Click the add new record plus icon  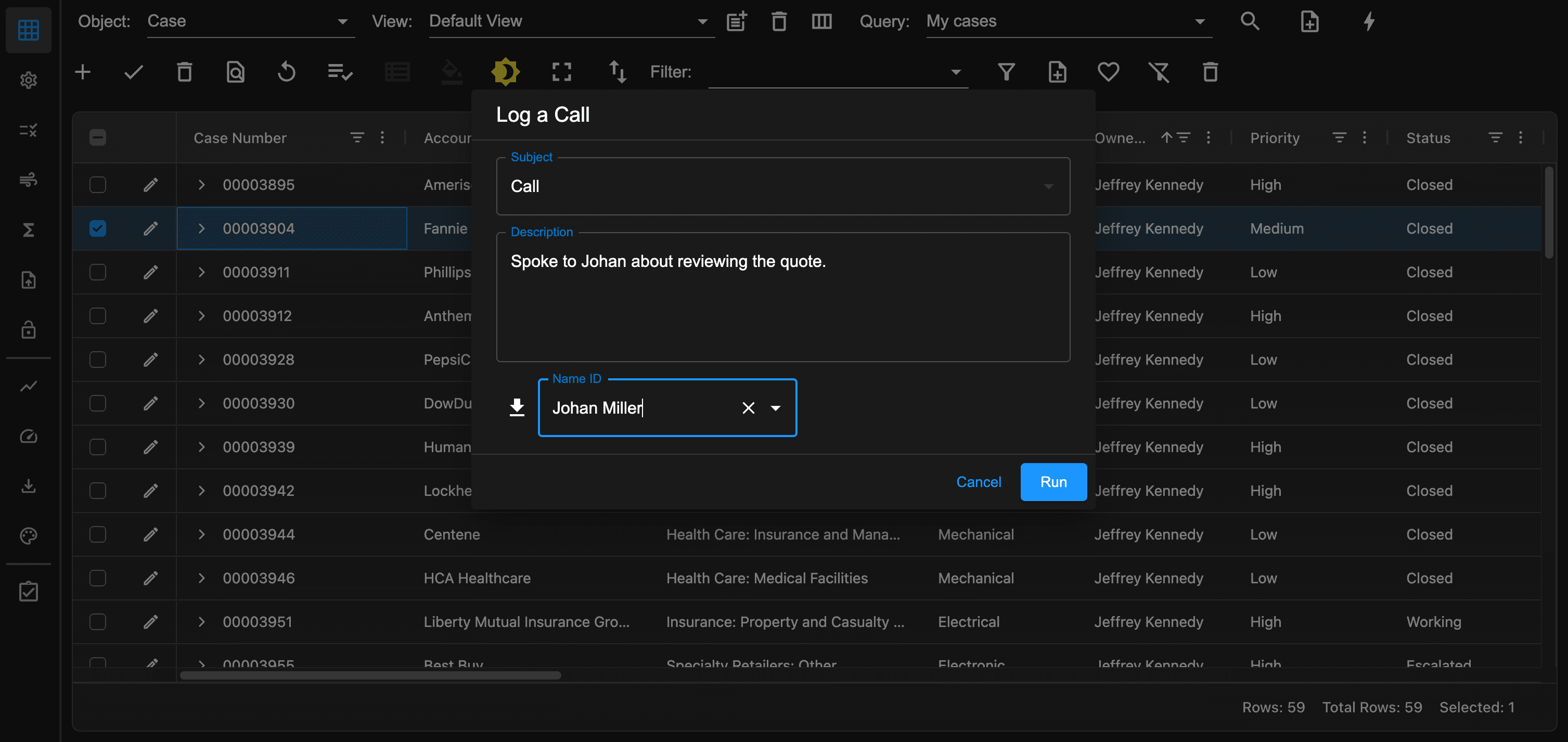coord(83,72)
